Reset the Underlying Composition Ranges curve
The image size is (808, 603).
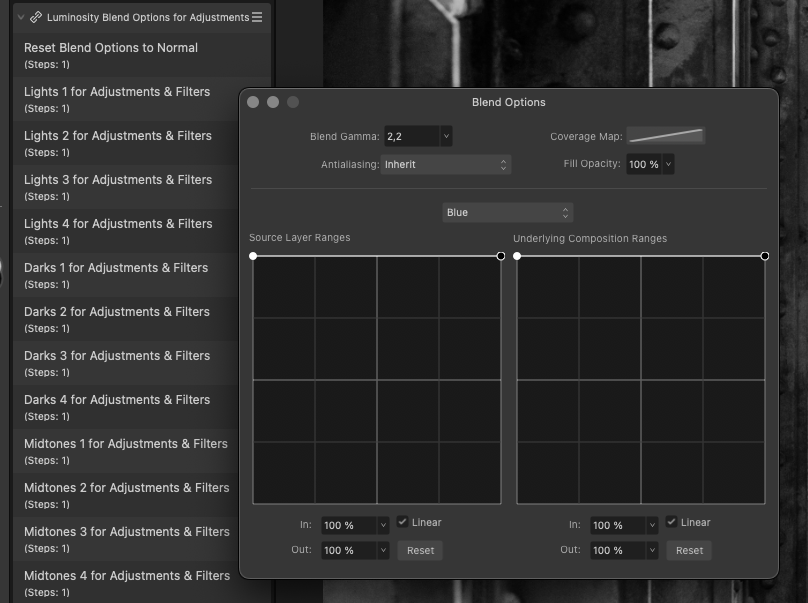(689, 550)
